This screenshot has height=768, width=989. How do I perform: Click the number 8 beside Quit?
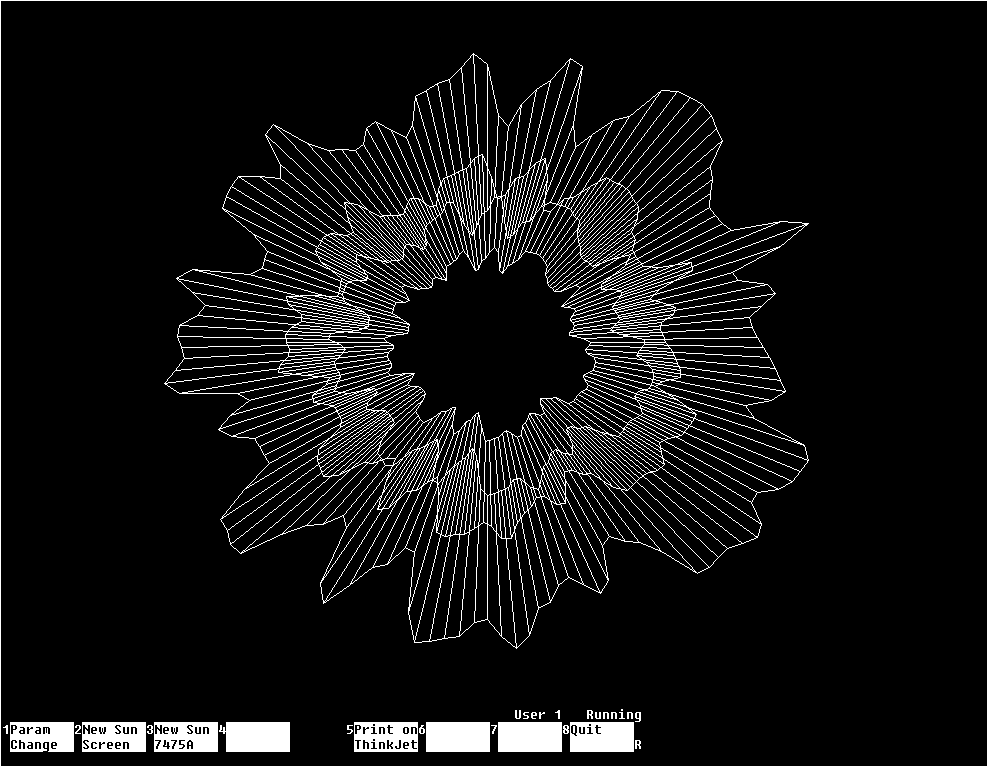(x=566, y=730)
